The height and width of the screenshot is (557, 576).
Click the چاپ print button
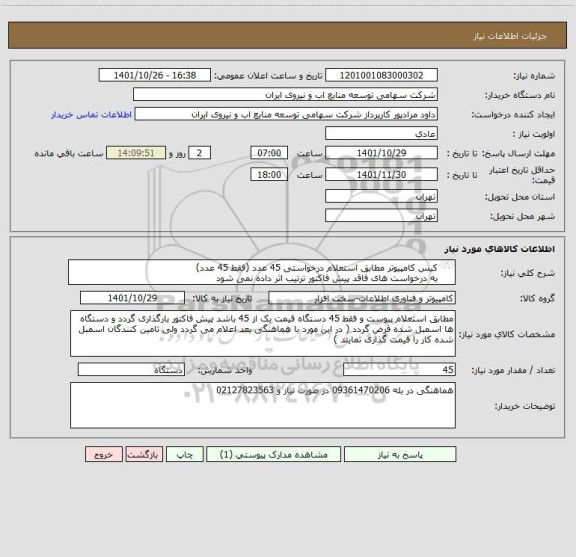click(x=184, y=454)
